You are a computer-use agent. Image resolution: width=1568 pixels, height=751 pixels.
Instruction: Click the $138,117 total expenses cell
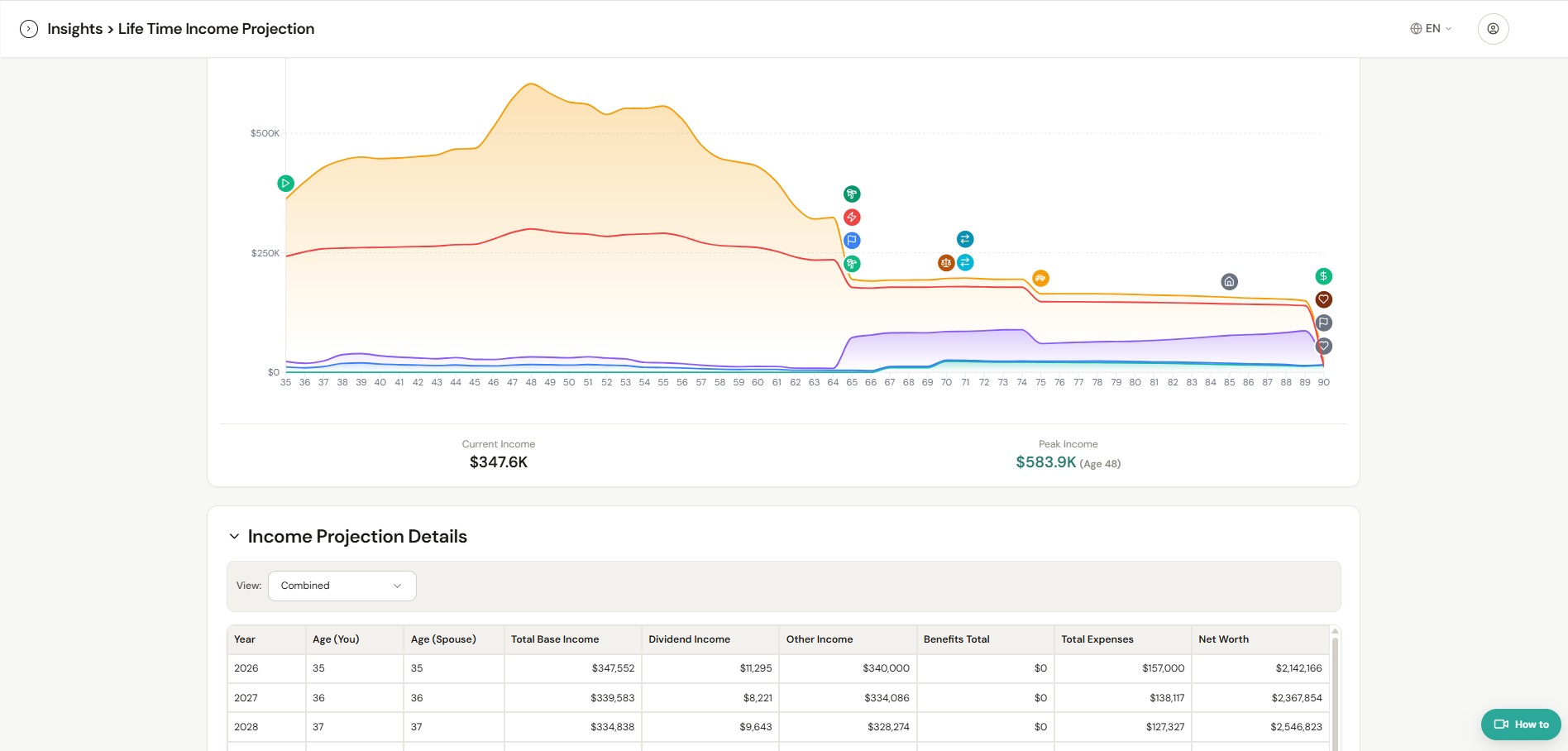pyautogui.click(x=1123, y=698)
